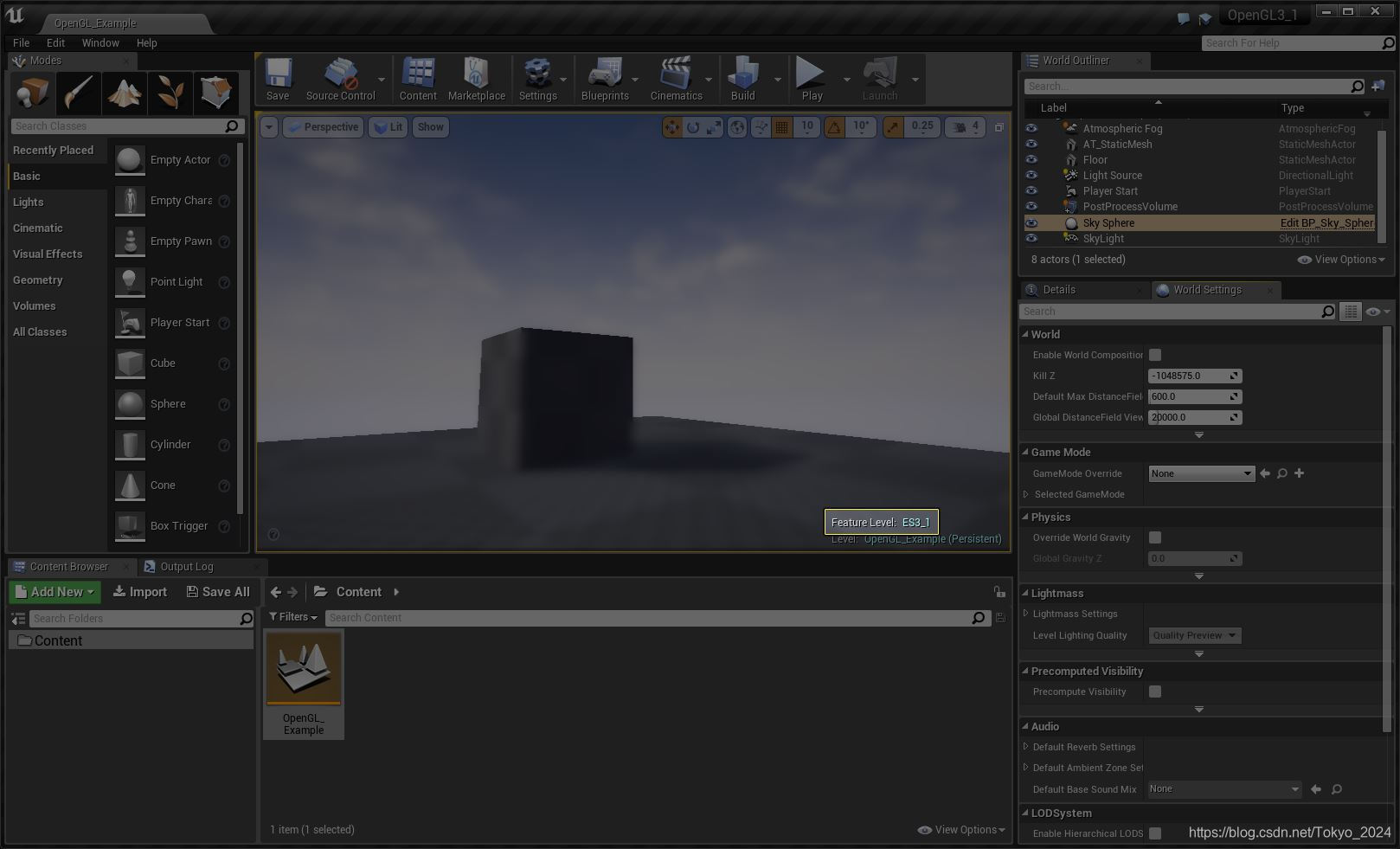
Task: Select the OpenGL_Example asset thumbnail
Action: point(303,666)
